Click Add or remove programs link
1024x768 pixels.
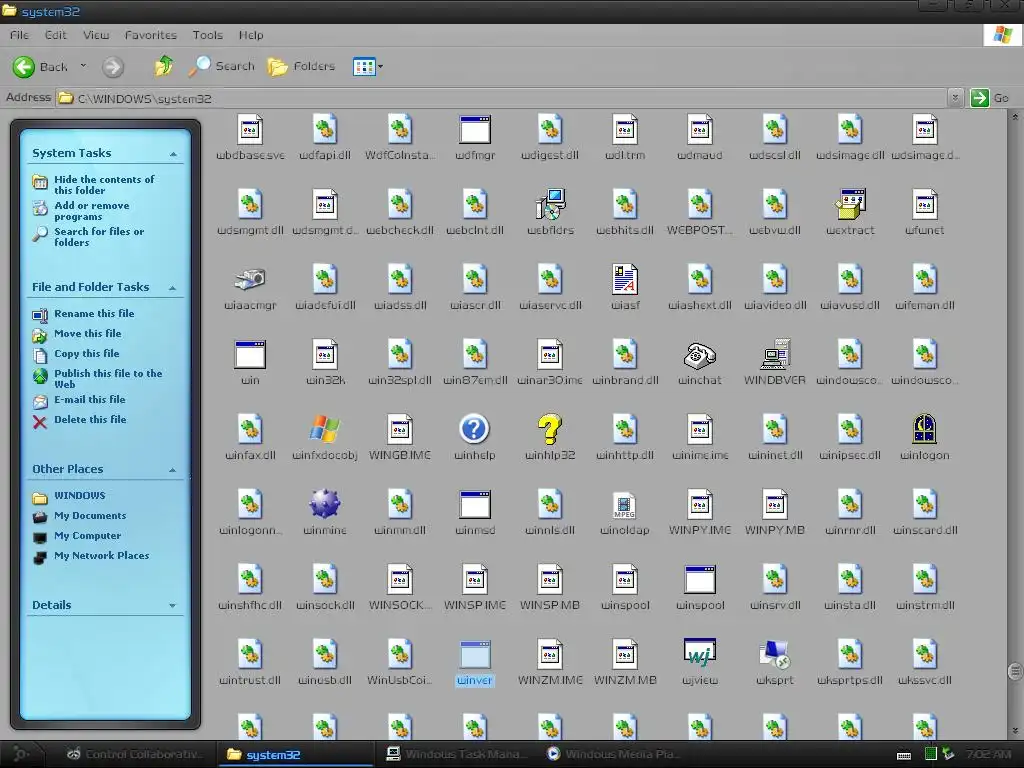coord(91,211)
